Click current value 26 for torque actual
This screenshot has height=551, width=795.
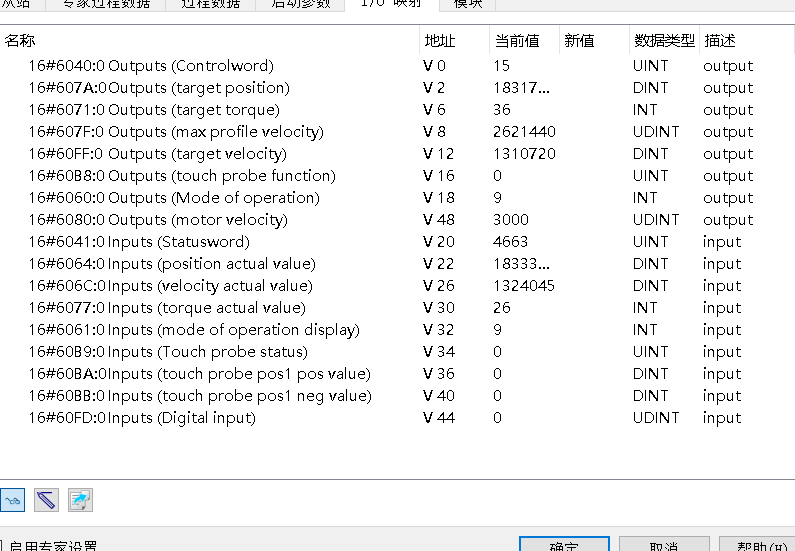pyautogui.click(x=501, y=308)
